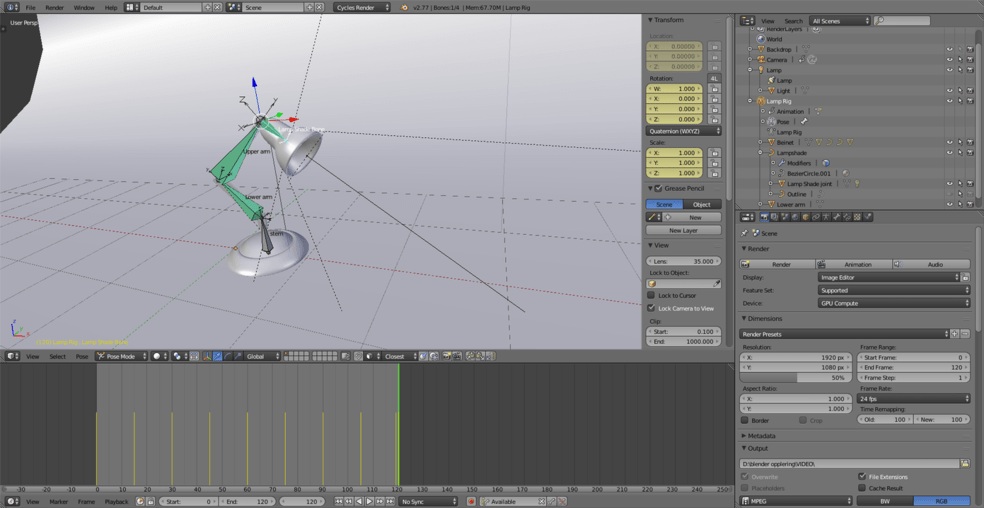Open the Window menu

(x=84, y=7)
